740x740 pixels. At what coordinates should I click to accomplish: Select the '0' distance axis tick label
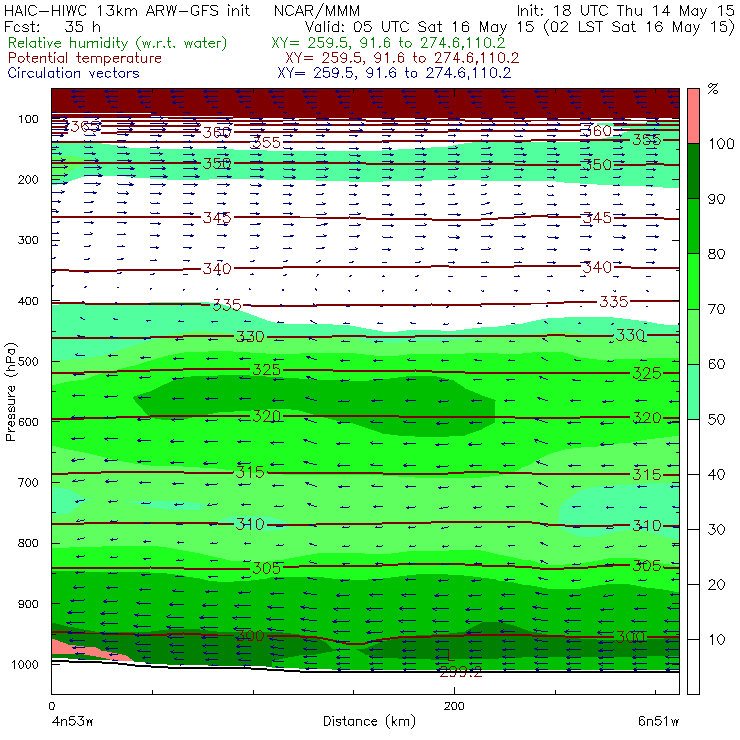point(51,706)
